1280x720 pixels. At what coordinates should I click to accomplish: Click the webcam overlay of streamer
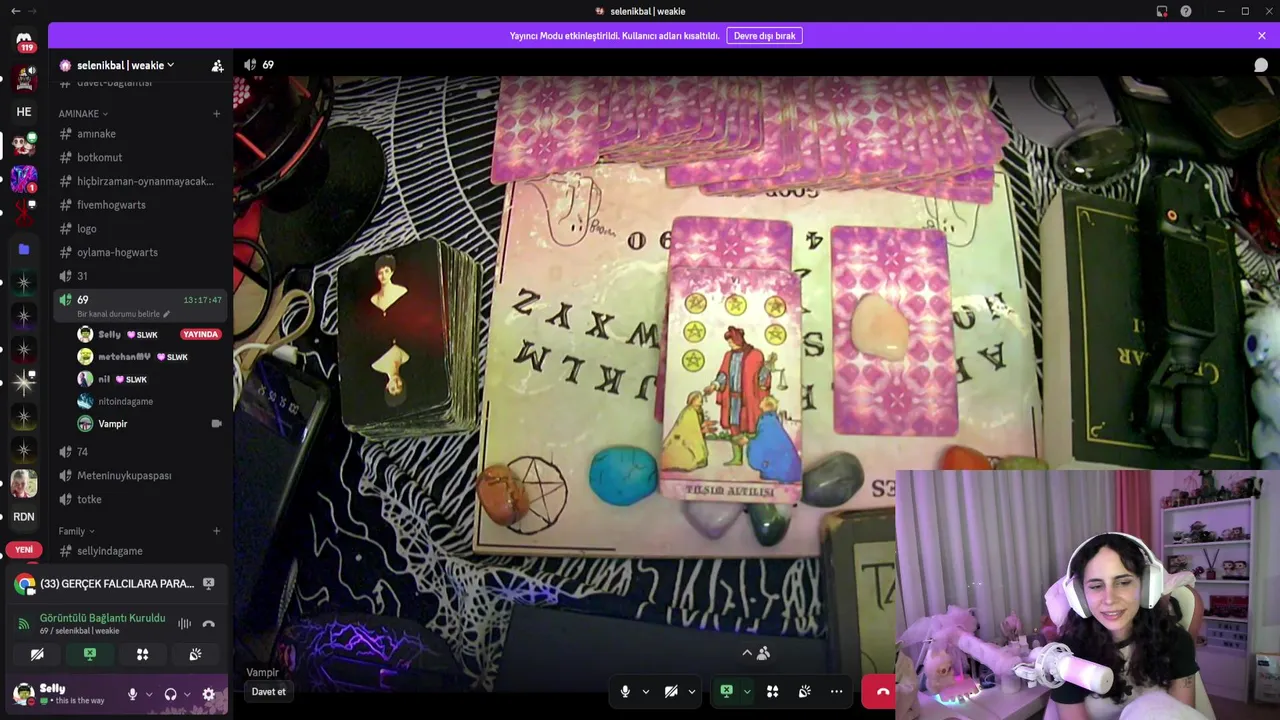coord(1088,595)
